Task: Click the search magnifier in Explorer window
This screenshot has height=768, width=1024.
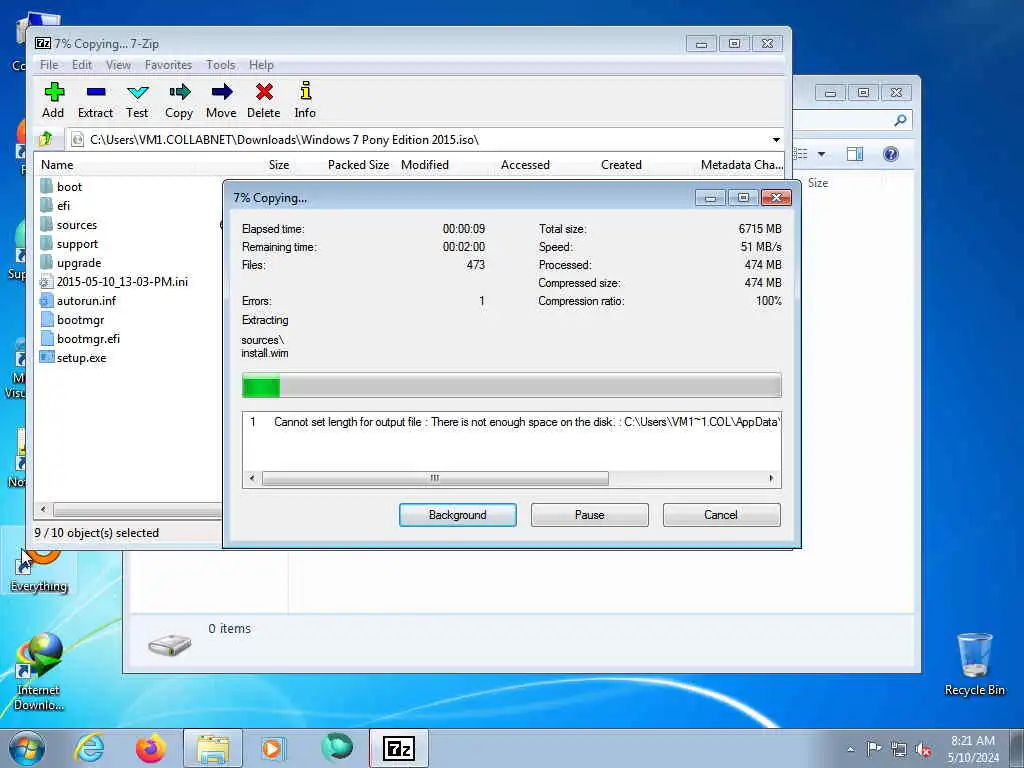Action: [901, 120]
